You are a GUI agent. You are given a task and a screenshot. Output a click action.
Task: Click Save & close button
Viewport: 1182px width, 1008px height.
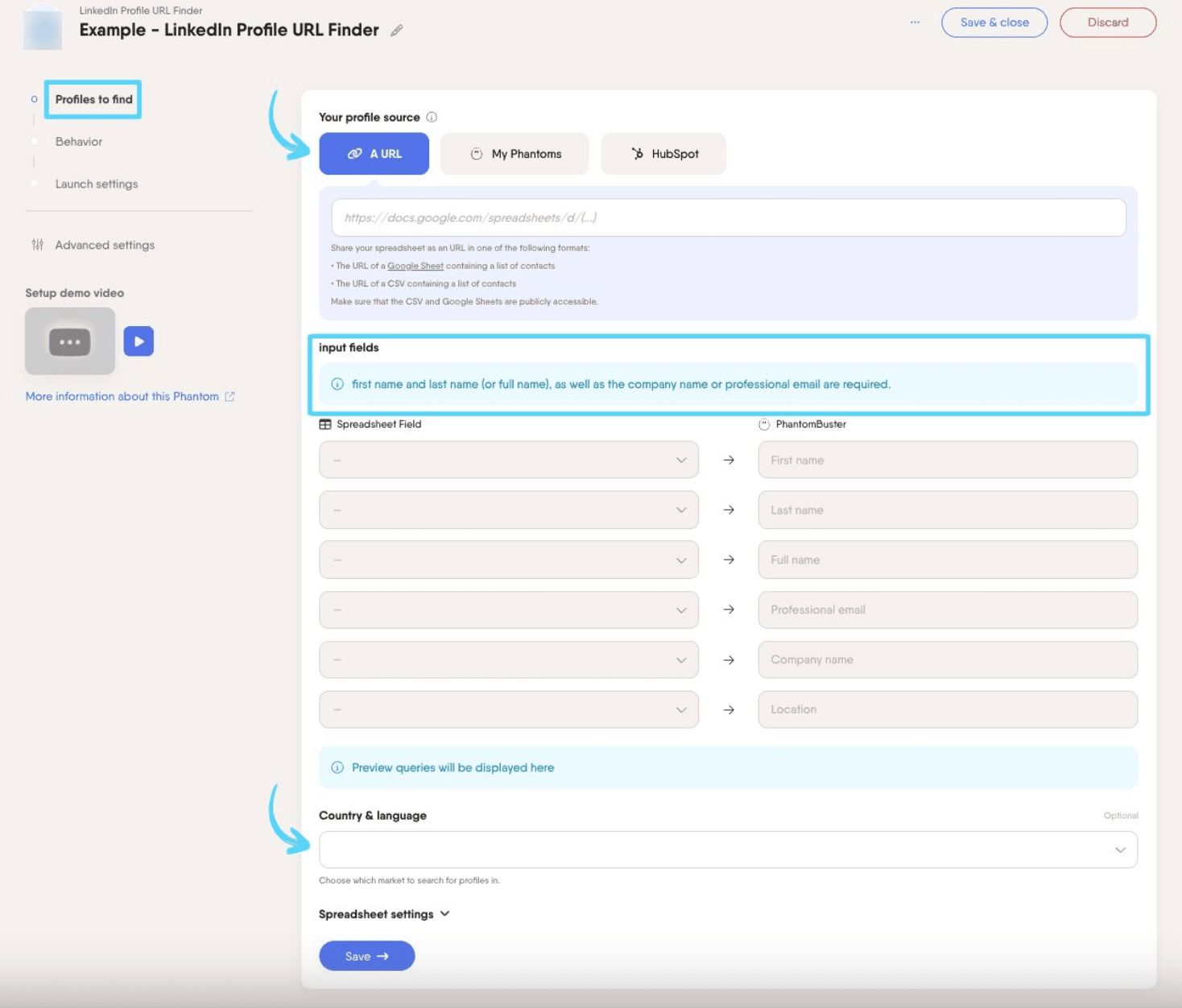[994, 23]
